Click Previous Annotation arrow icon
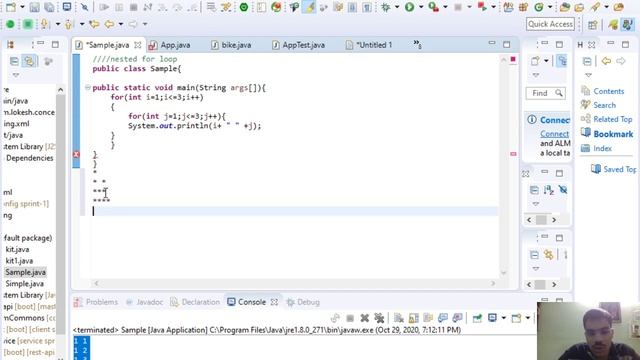Image resolution: width=640 pixels, height=360 pixels. point(69,24)
